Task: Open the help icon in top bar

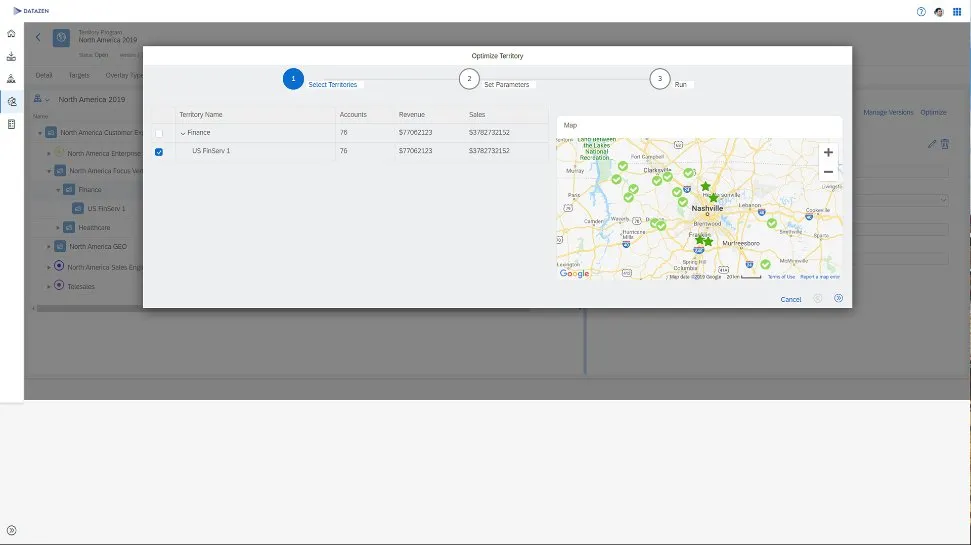Action: point(921,11)
